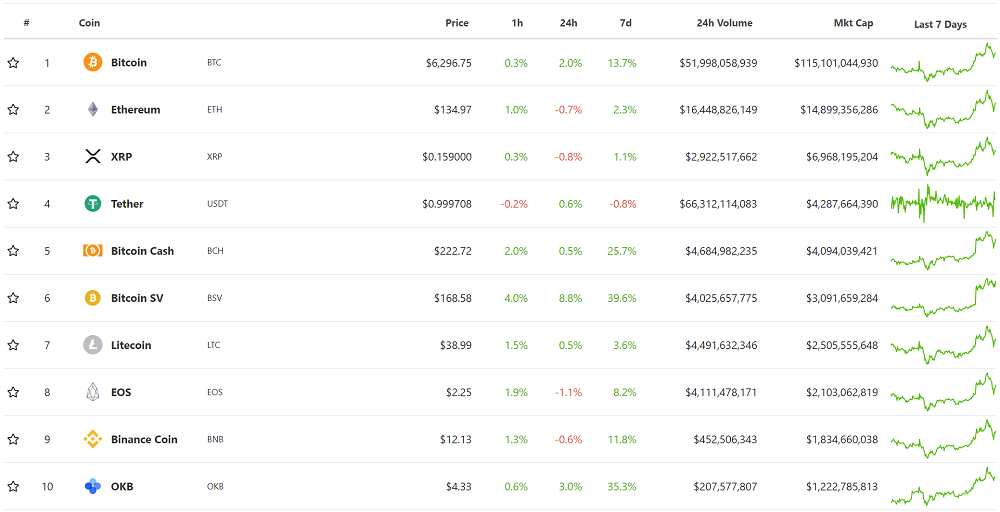Click the Bitcoin logo icon
This screenshot has height=512, width=1000.
tap(92, 62)
